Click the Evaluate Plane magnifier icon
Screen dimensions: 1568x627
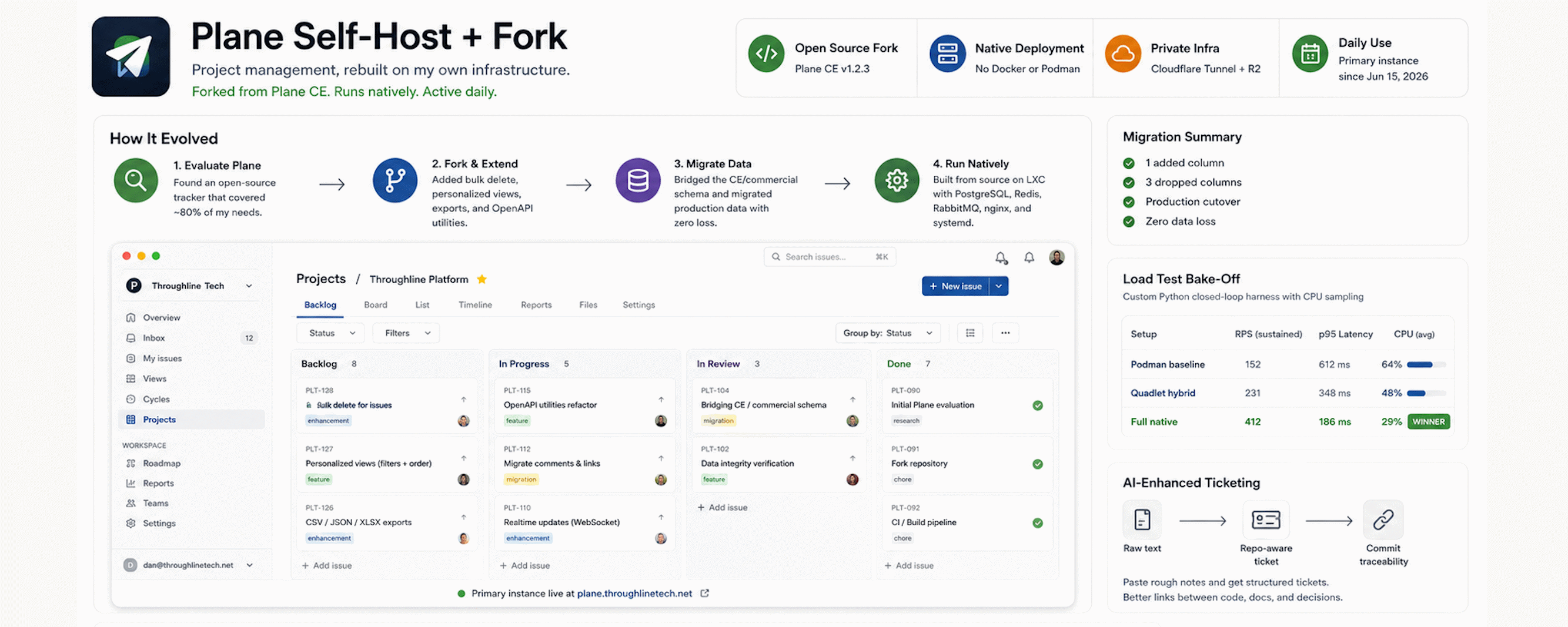[136, 180]
